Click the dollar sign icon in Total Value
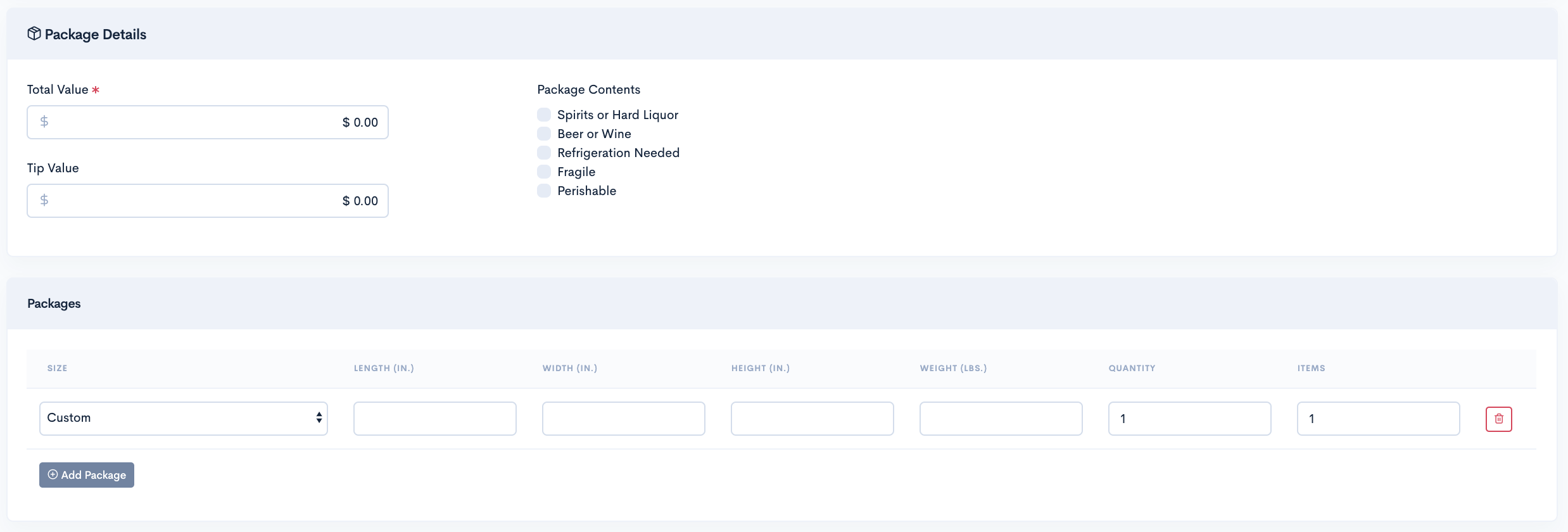 click(x=44, y=122)
